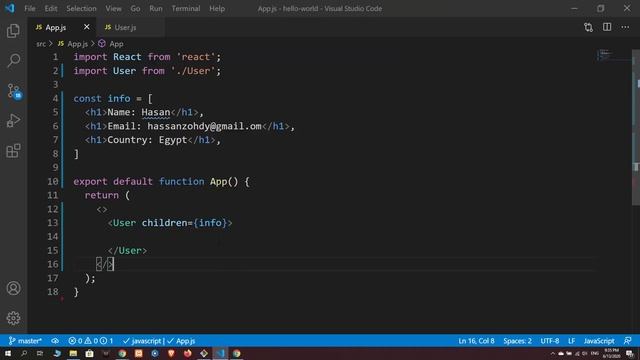
Task: Click line number 10 in the gutter
Action: pyautogui.click(x=53, y=181)
